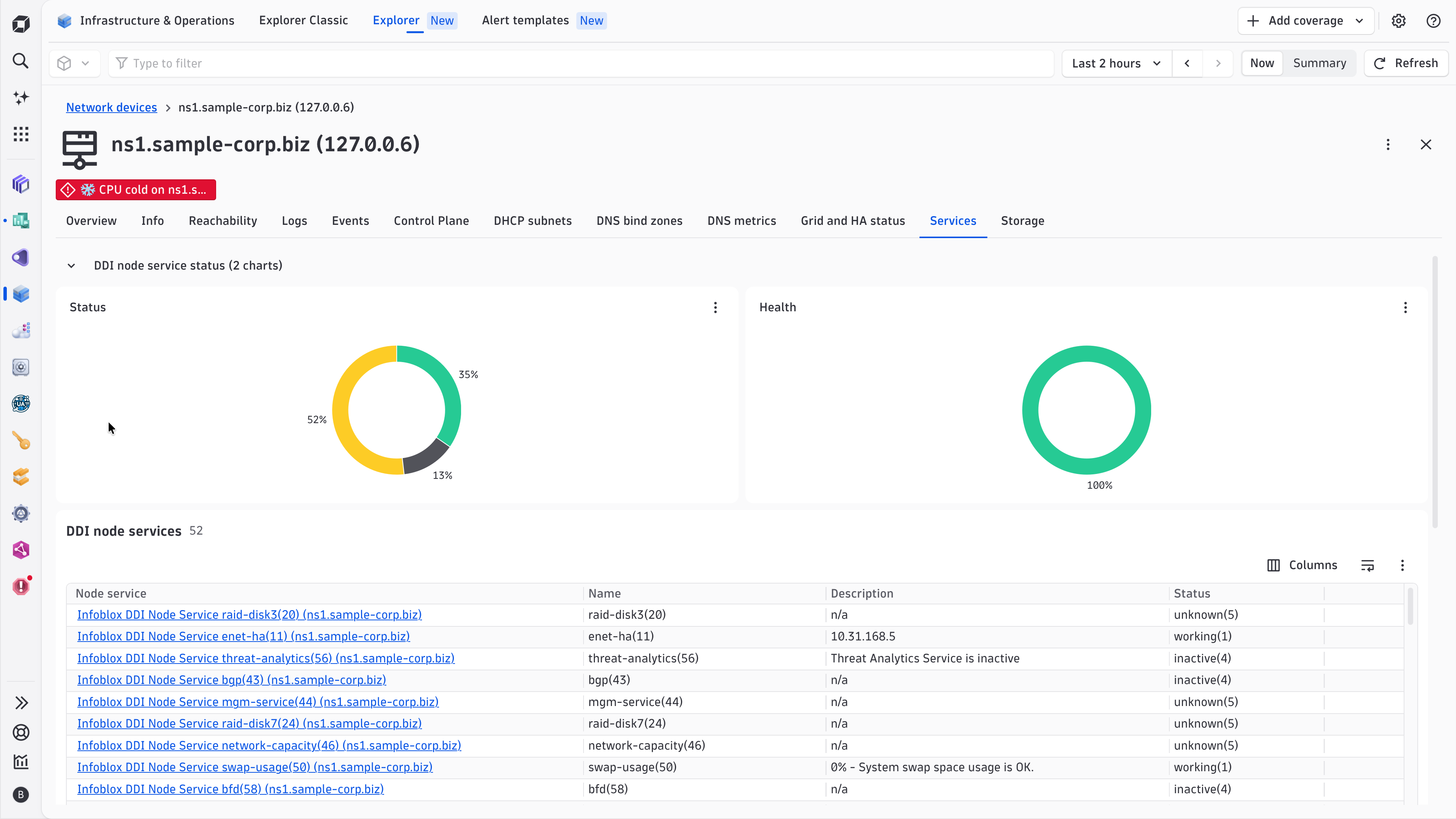The width and height of the screenshot is (1456, 819).
Task: Open DDI node services table options menu
Action: click(1402, 565)
